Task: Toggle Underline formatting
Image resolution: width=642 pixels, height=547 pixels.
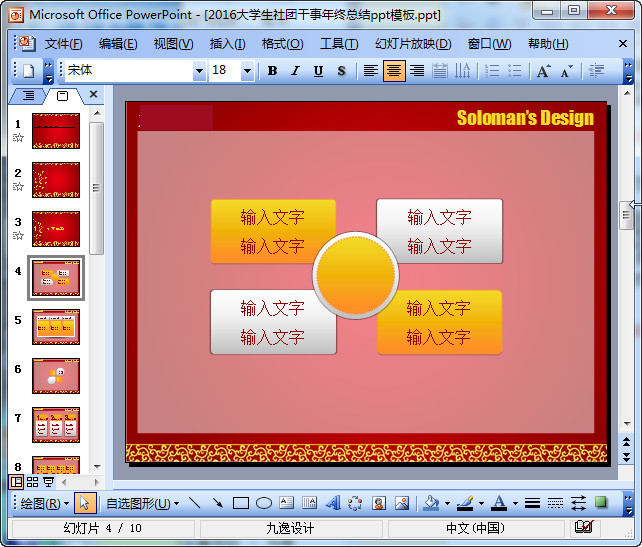Action: coord(318,71)
